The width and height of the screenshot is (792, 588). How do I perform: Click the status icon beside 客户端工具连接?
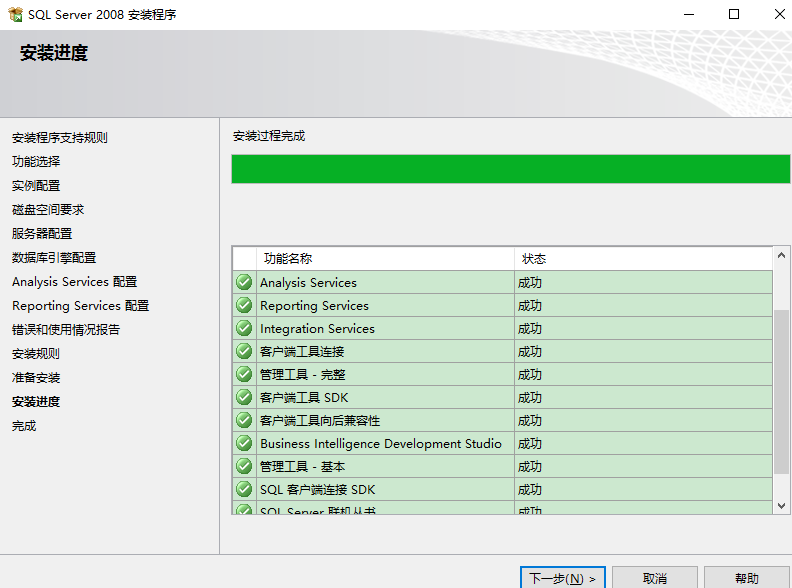coord(244,351)
